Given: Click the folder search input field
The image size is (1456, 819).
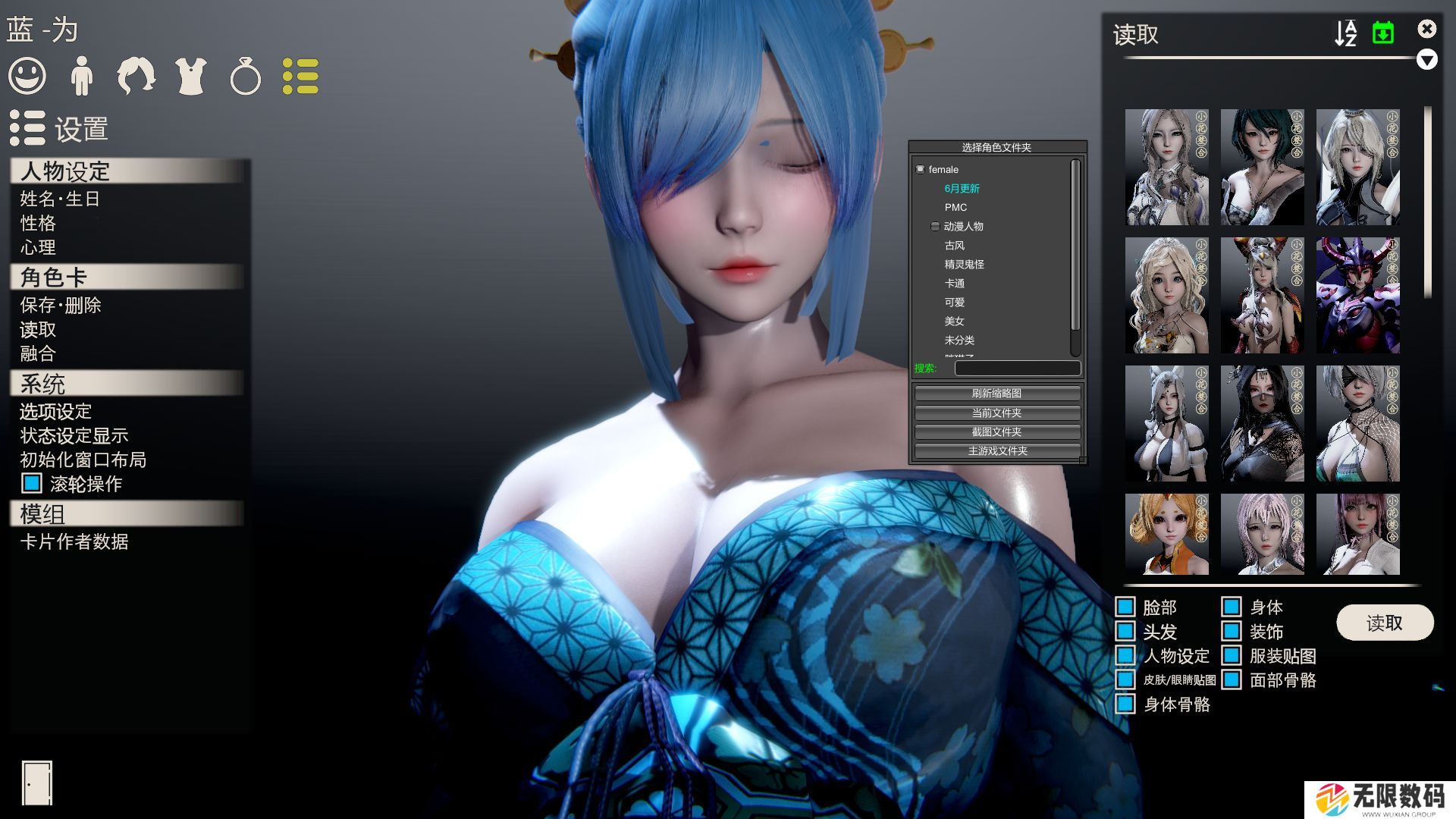Looking at the screenshot, I should click(x=1017, y=368).
